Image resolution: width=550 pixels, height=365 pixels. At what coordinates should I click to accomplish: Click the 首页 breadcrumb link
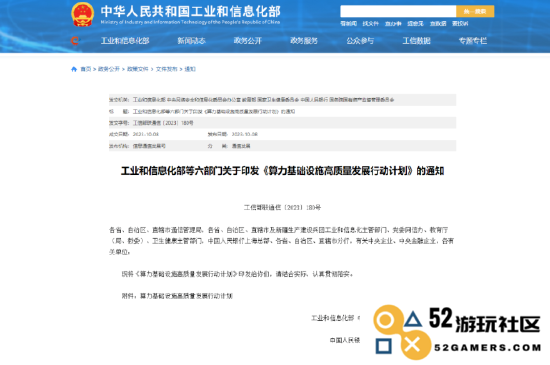pyautogui.click(x=86, y=69)
